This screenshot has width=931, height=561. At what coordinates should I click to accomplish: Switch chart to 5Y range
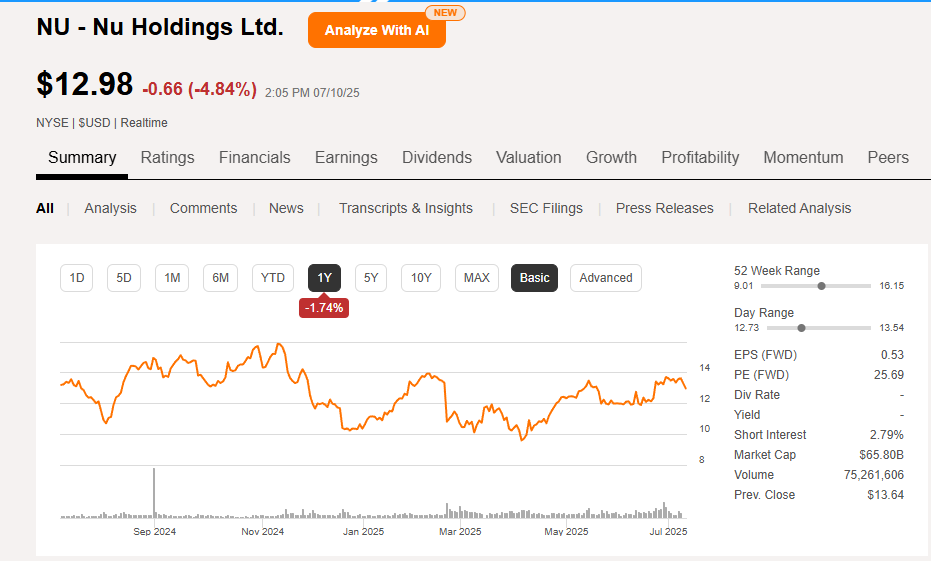(x=370, y=278)
